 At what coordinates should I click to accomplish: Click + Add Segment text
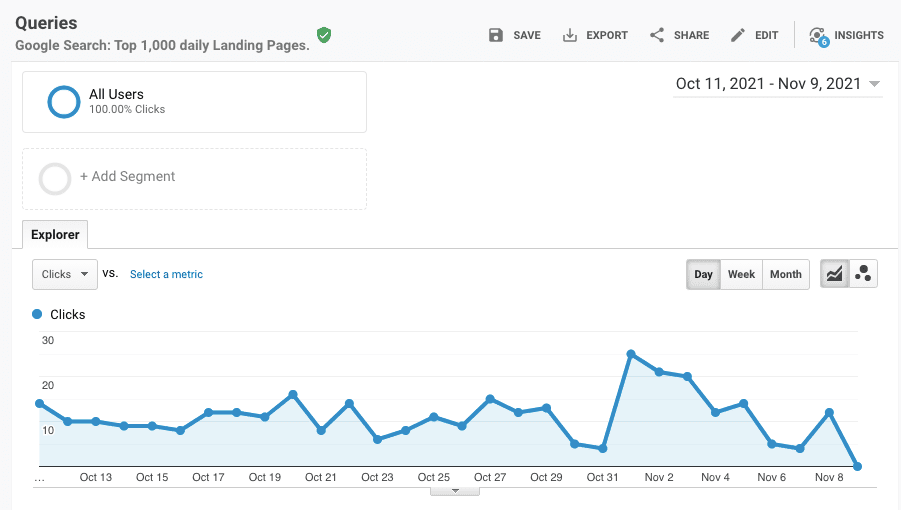click(127, 176)
